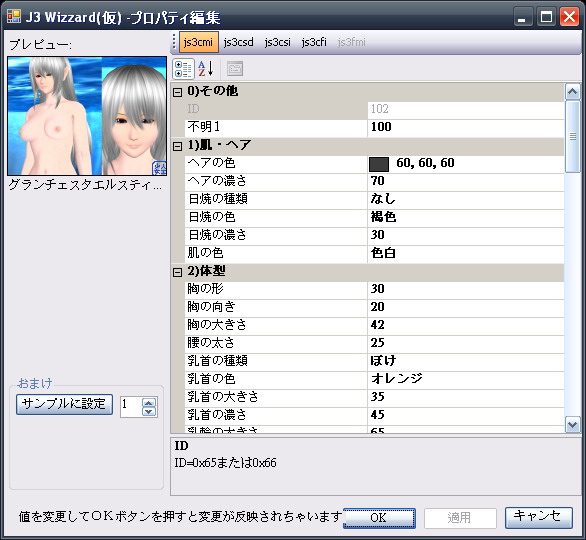Screen dimensions: 586x540
Task: Switch to the js3cfi tab
Action: 314,42
